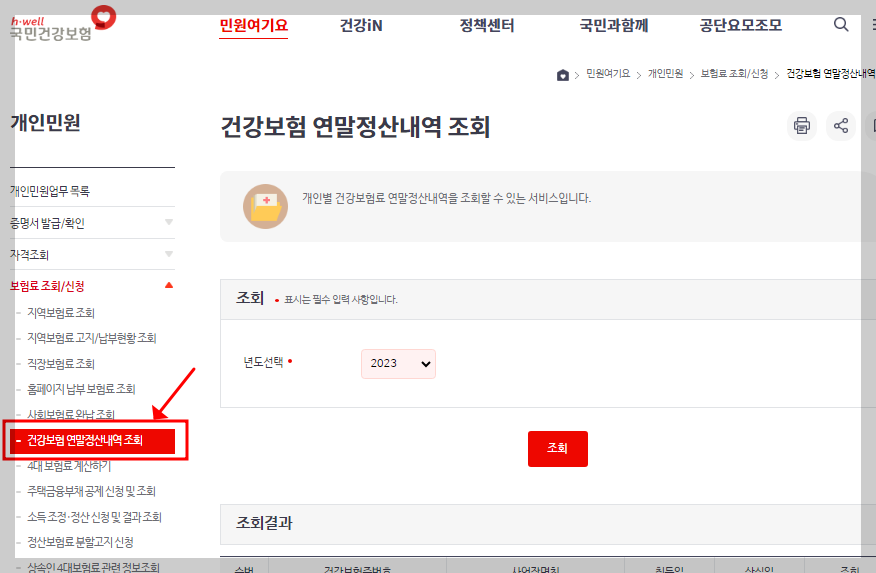Image resolution: width=876 pixels, height=573 pixels.
Task: Click the medical folder service icon
Action: click(265, 207)
